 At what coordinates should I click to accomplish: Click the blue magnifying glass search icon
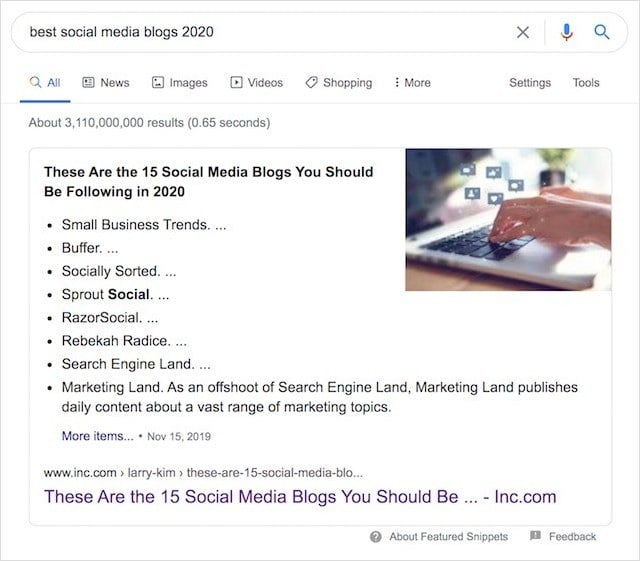click(601, 32)
